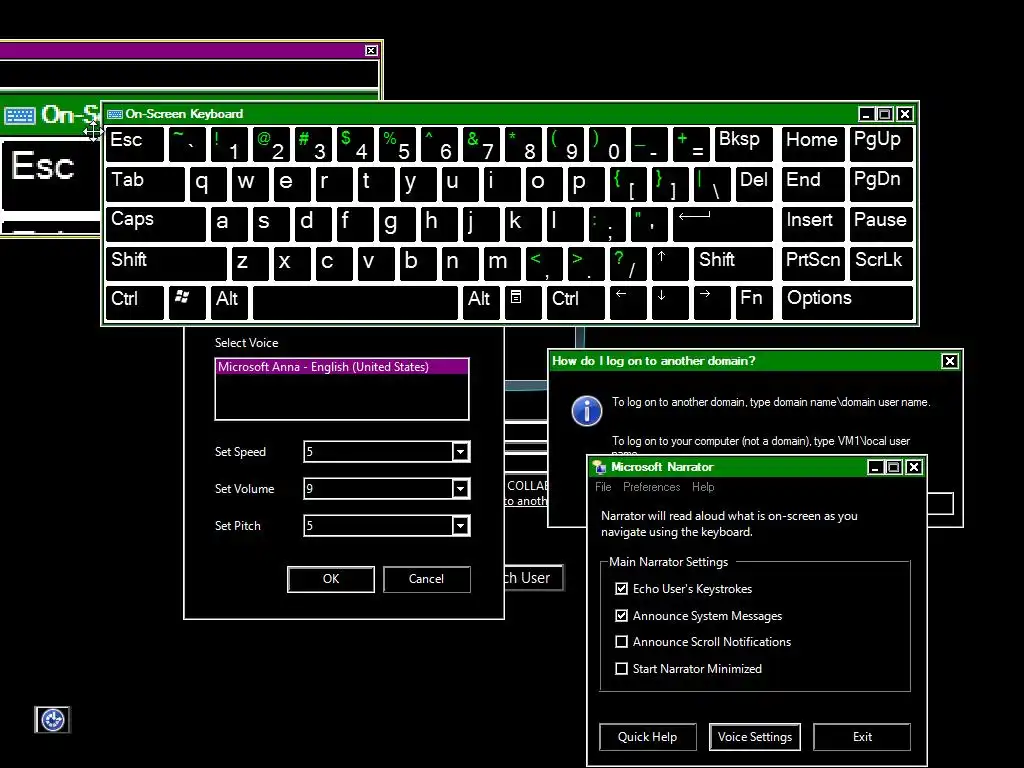Uncheck Announce System Messages checkbox
1024x768 pixels.
click(621, 616)
